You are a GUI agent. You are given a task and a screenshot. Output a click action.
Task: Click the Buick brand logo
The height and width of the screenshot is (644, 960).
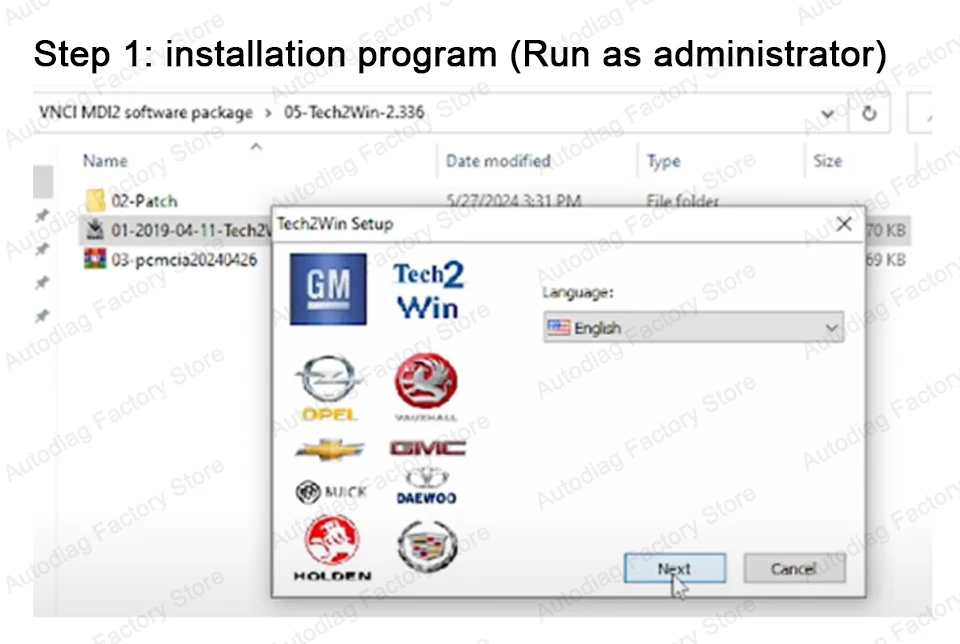click(x=331, y=492)
